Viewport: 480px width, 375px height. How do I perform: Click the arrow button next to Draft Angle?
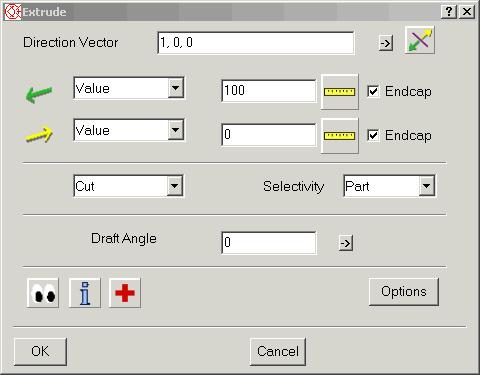346,243
